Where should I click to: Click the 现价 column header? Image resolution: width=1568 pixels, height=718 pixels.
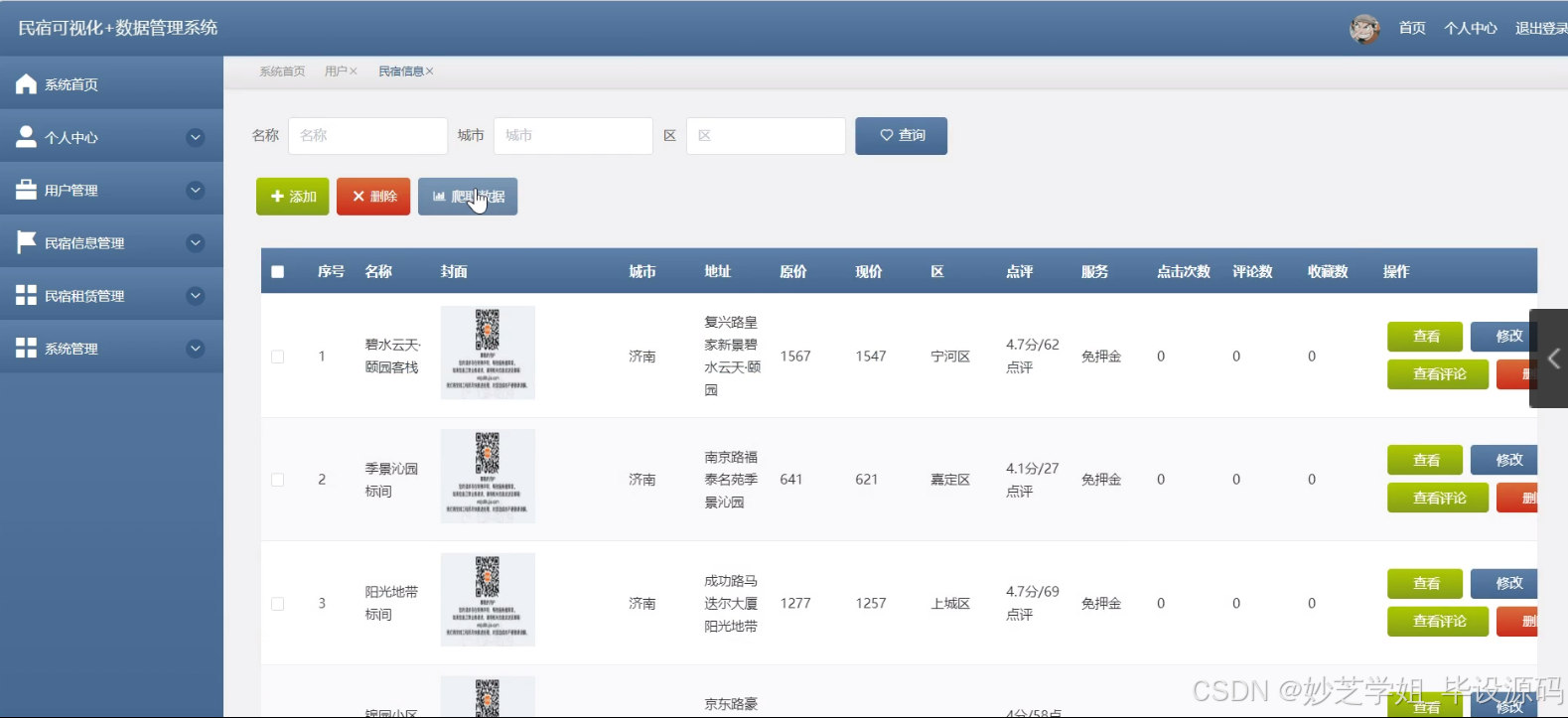pos(869,272)
